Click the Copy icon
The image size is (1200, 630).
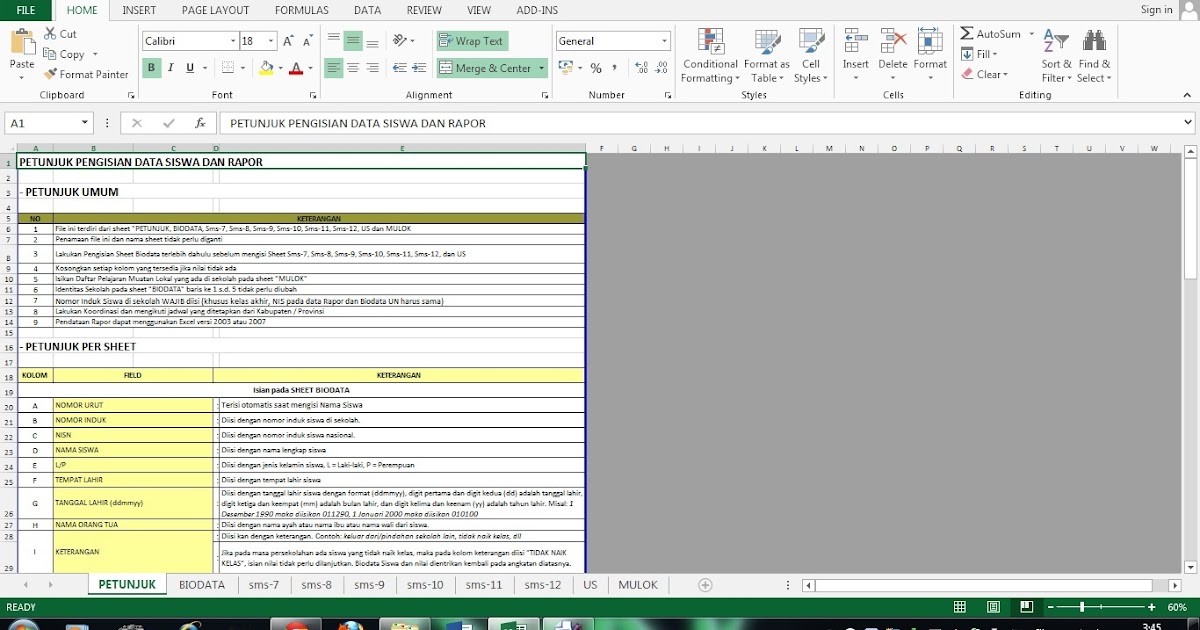pyautogui.click(x=50, y=54)
